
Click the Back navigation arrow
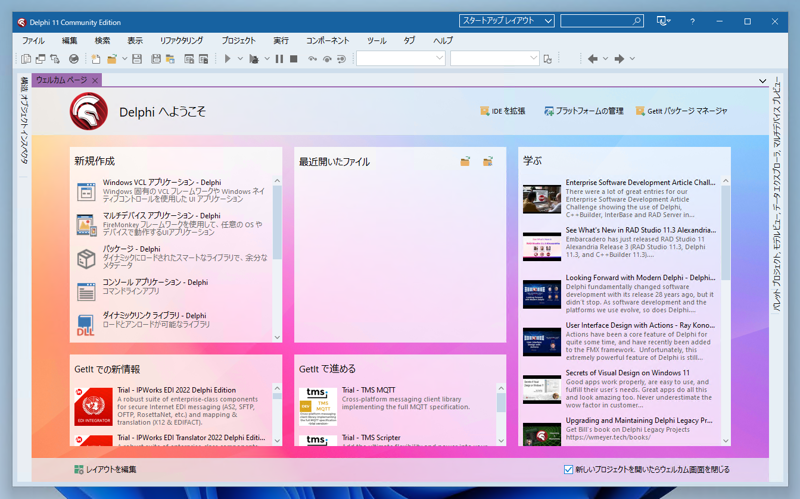click(592, 59)
